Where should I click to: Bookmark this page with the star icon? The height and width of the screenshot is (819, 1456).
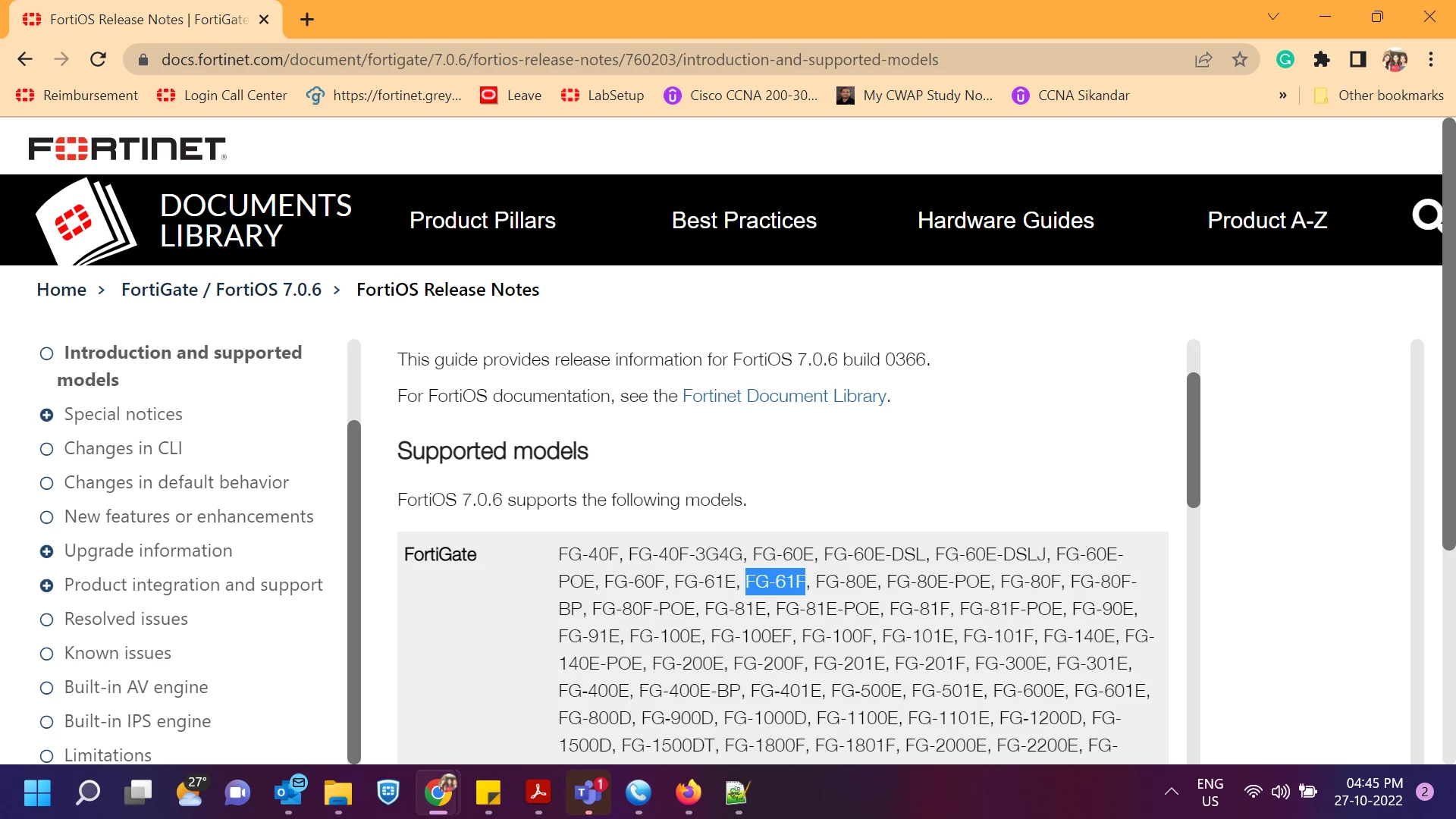[1240, 59]
